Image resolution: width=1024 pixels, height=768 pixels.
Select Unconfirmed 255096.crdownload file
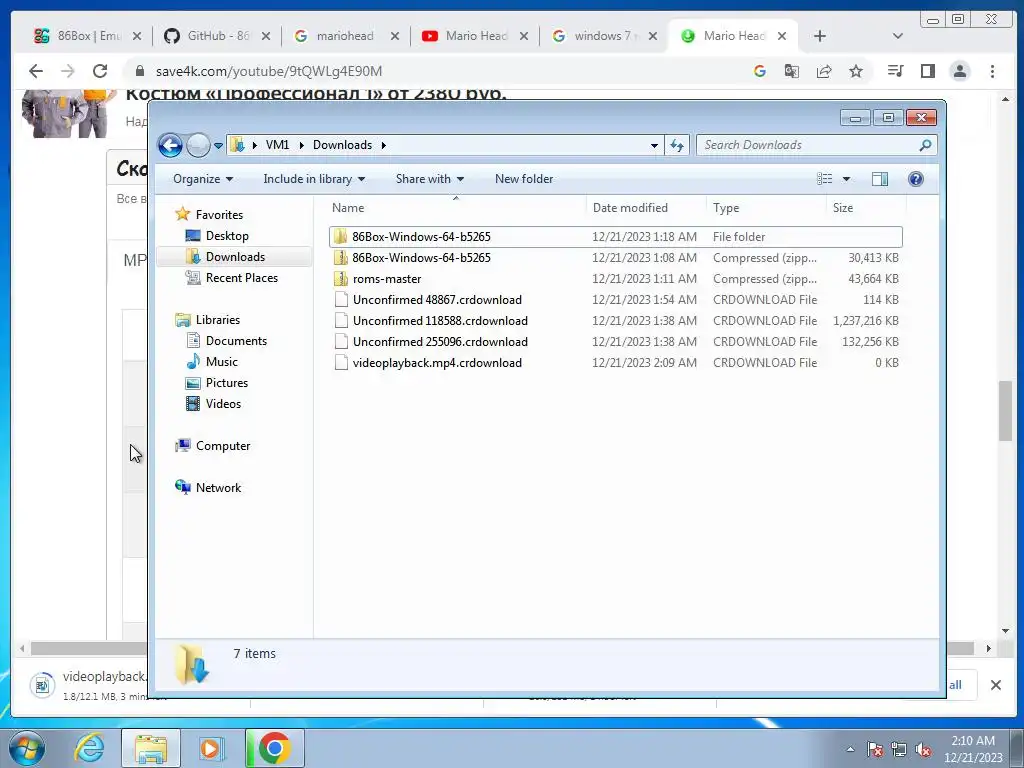tap(616, 342)
